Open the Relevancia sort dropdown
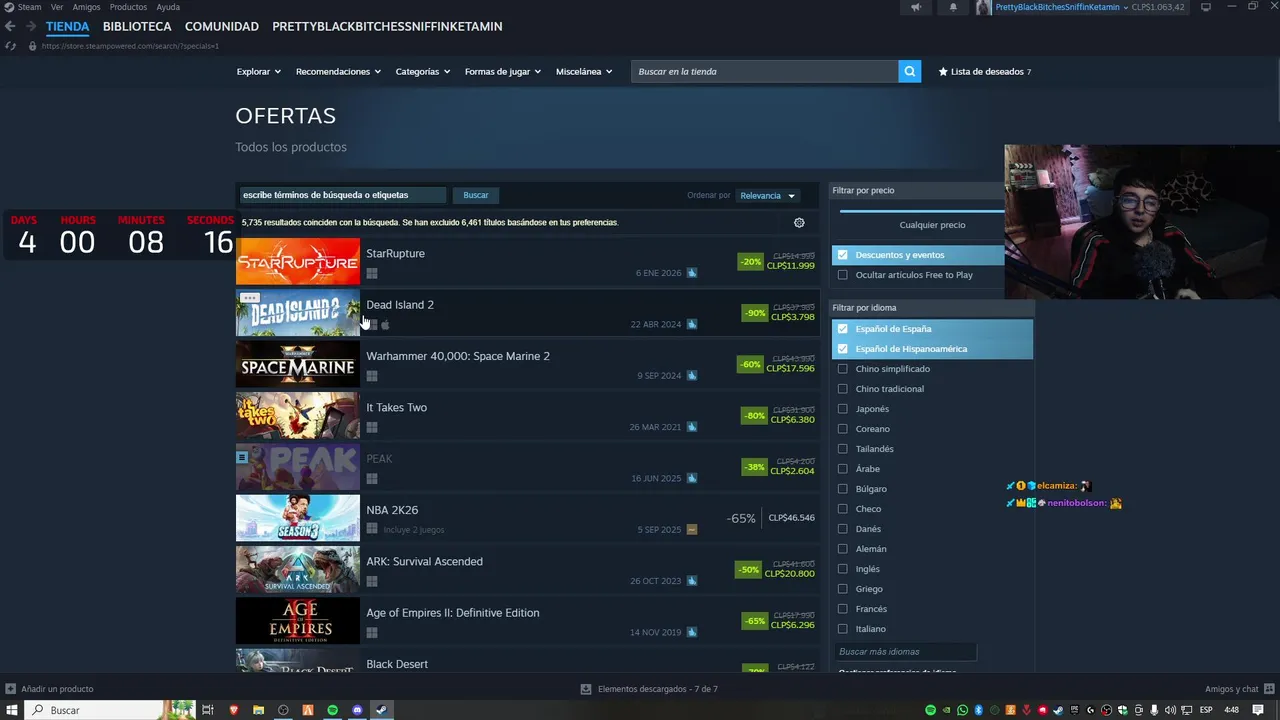The height and width of the screenshot is (720, 1280). coord(768,196)
